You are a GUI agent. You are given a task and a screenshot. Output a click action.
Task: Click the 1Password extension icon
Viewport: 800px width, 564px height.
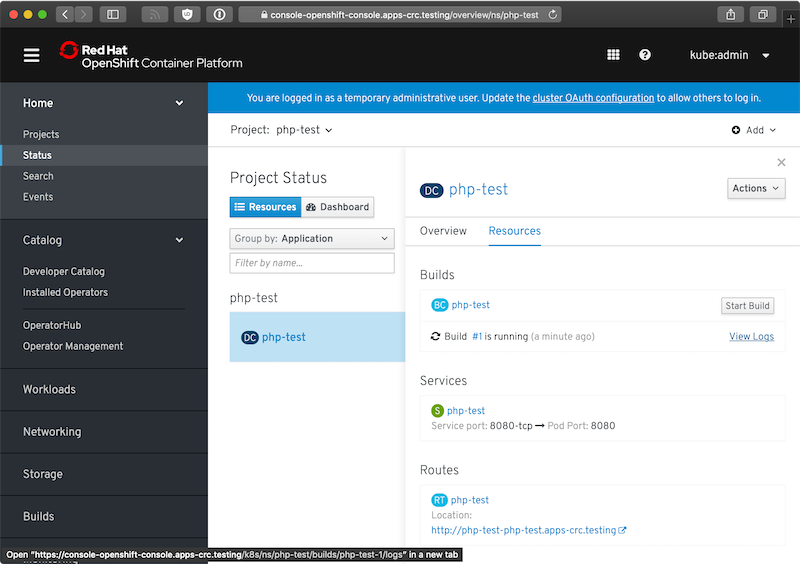click(x=219, y=14)
